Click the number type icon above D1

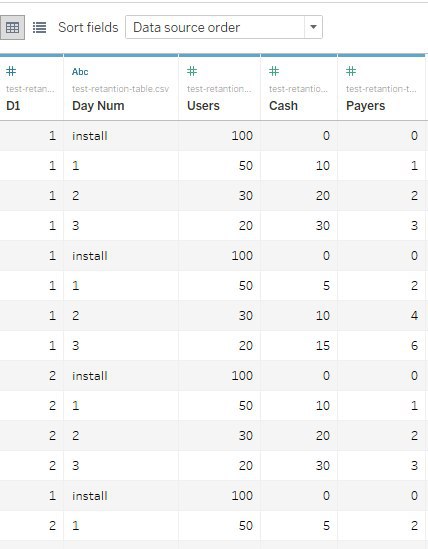(x=11, y=71)
